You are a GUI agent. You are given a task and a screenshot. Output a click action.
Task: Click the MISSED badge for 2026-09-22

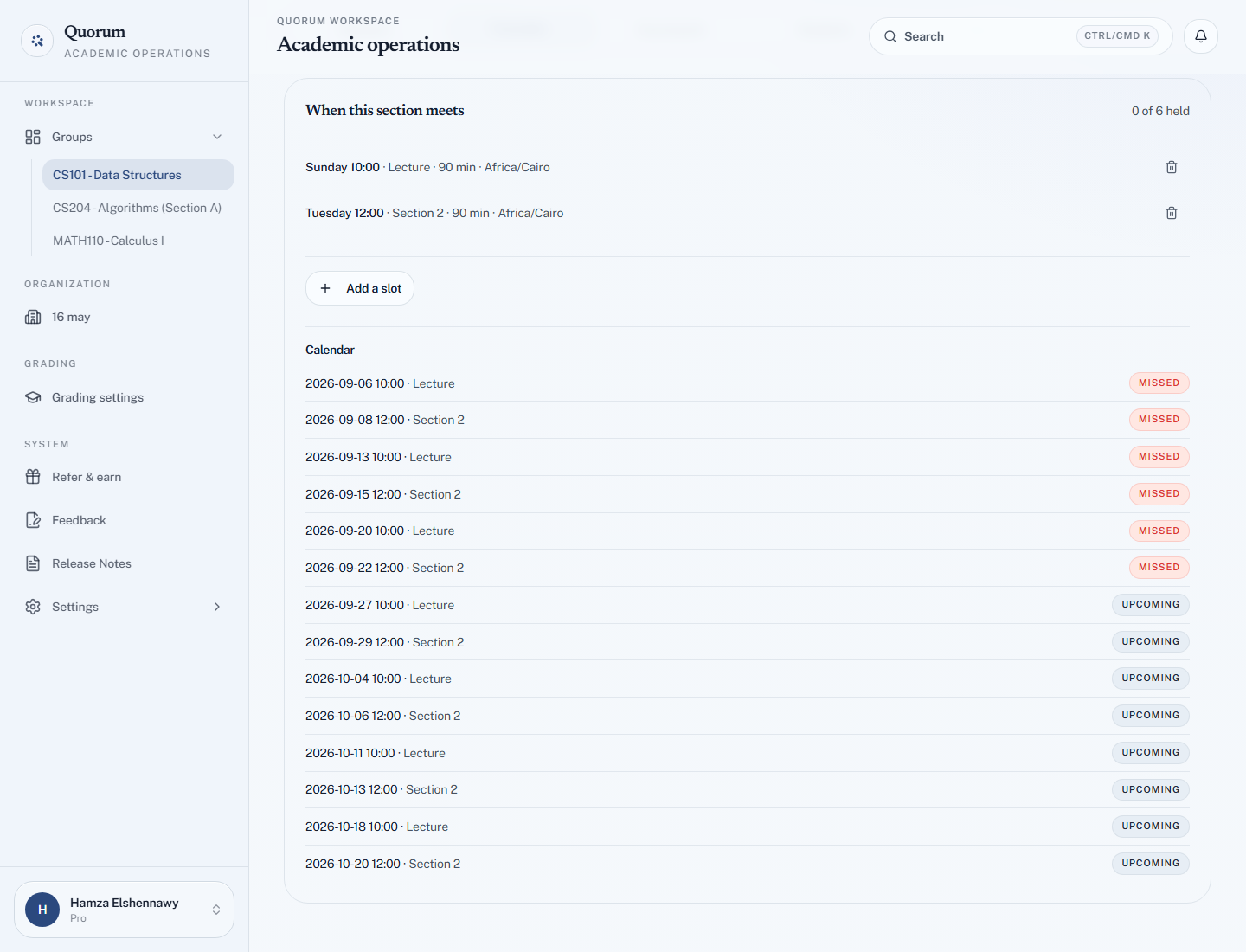[1159, 568]
